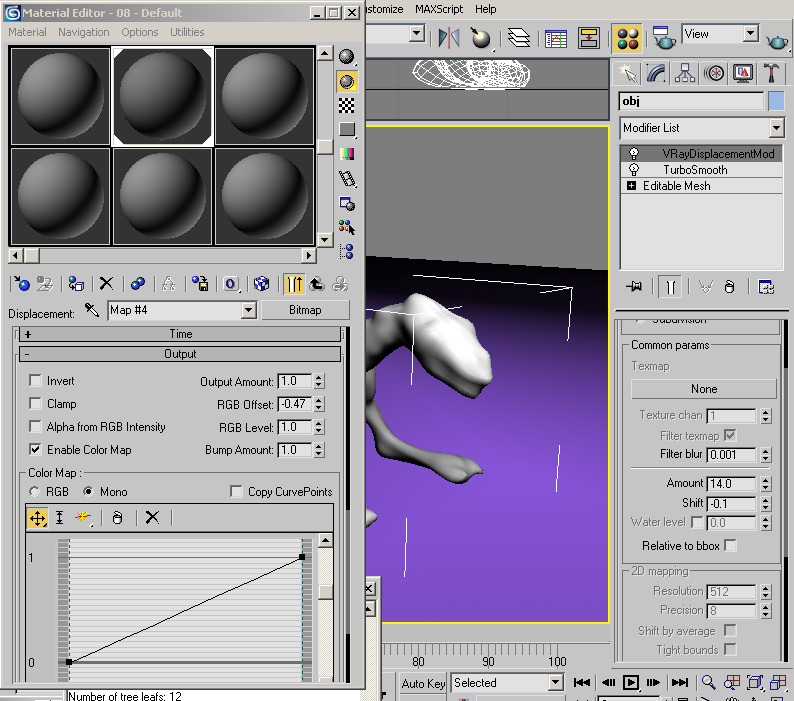Open the Modifier List dropdown
The image size is (794, 701).
pyautogui.click(x=776, y=128)
